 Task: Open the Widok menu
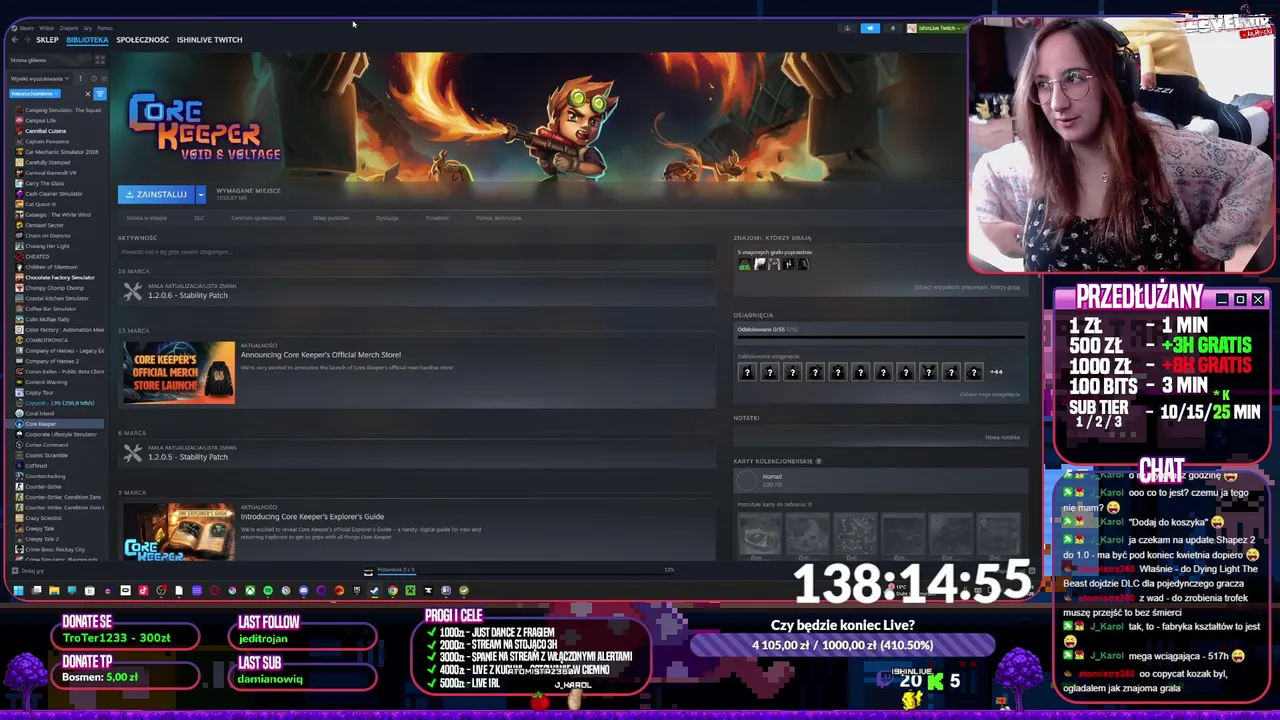(x=46, y=28)
